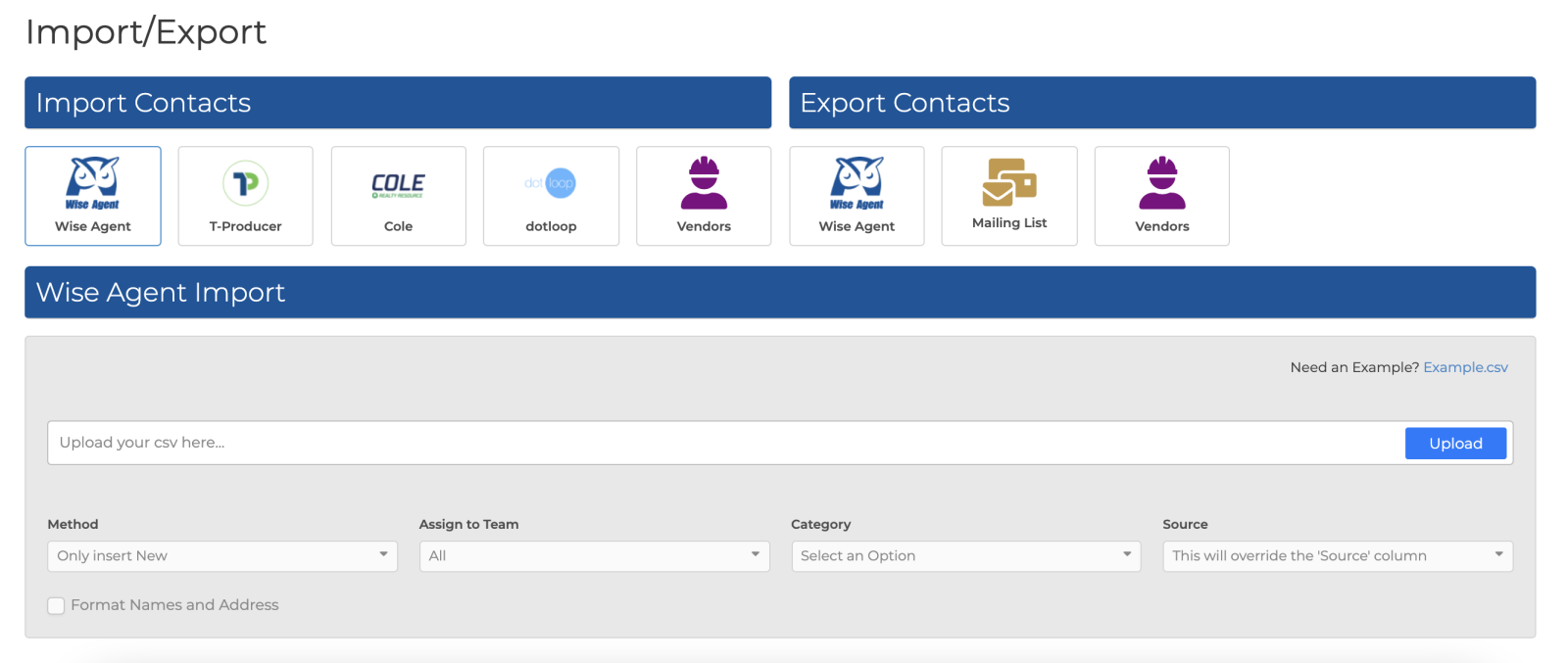Open the Vendors import option under Import Contacts

(x=704, y=196)
